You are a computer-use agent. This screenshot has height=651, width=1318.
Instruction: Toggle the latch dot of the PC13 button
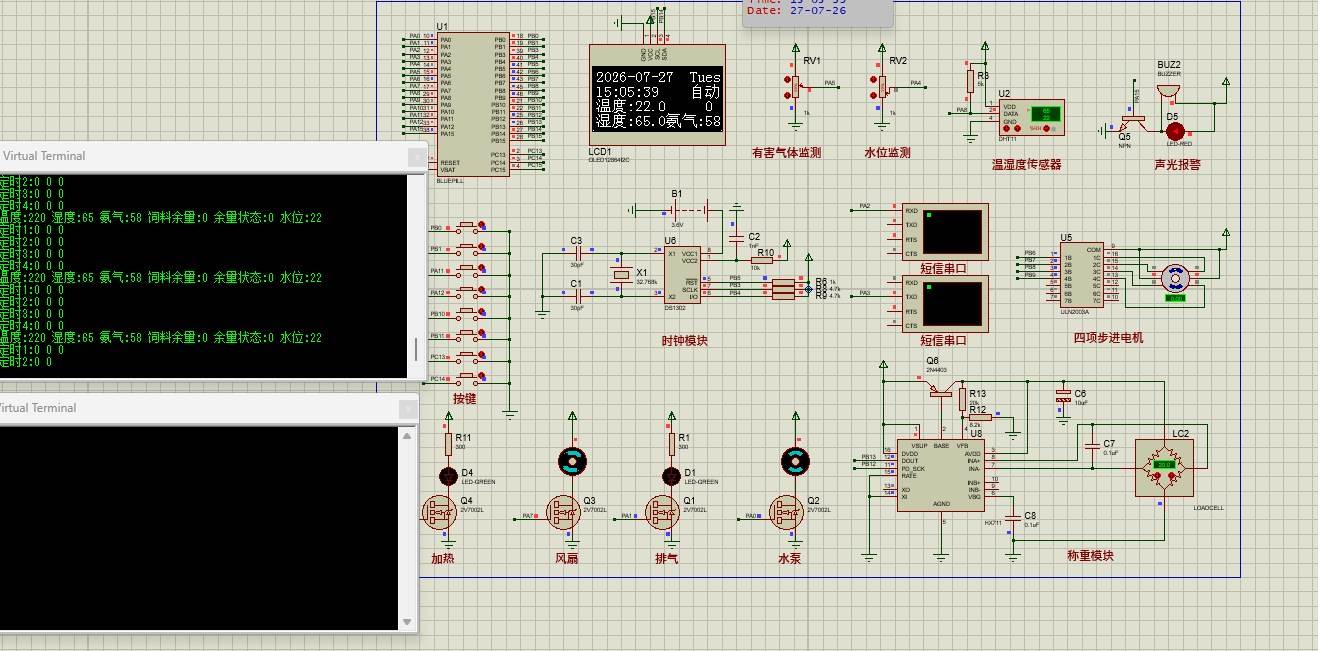coord(483,353)
